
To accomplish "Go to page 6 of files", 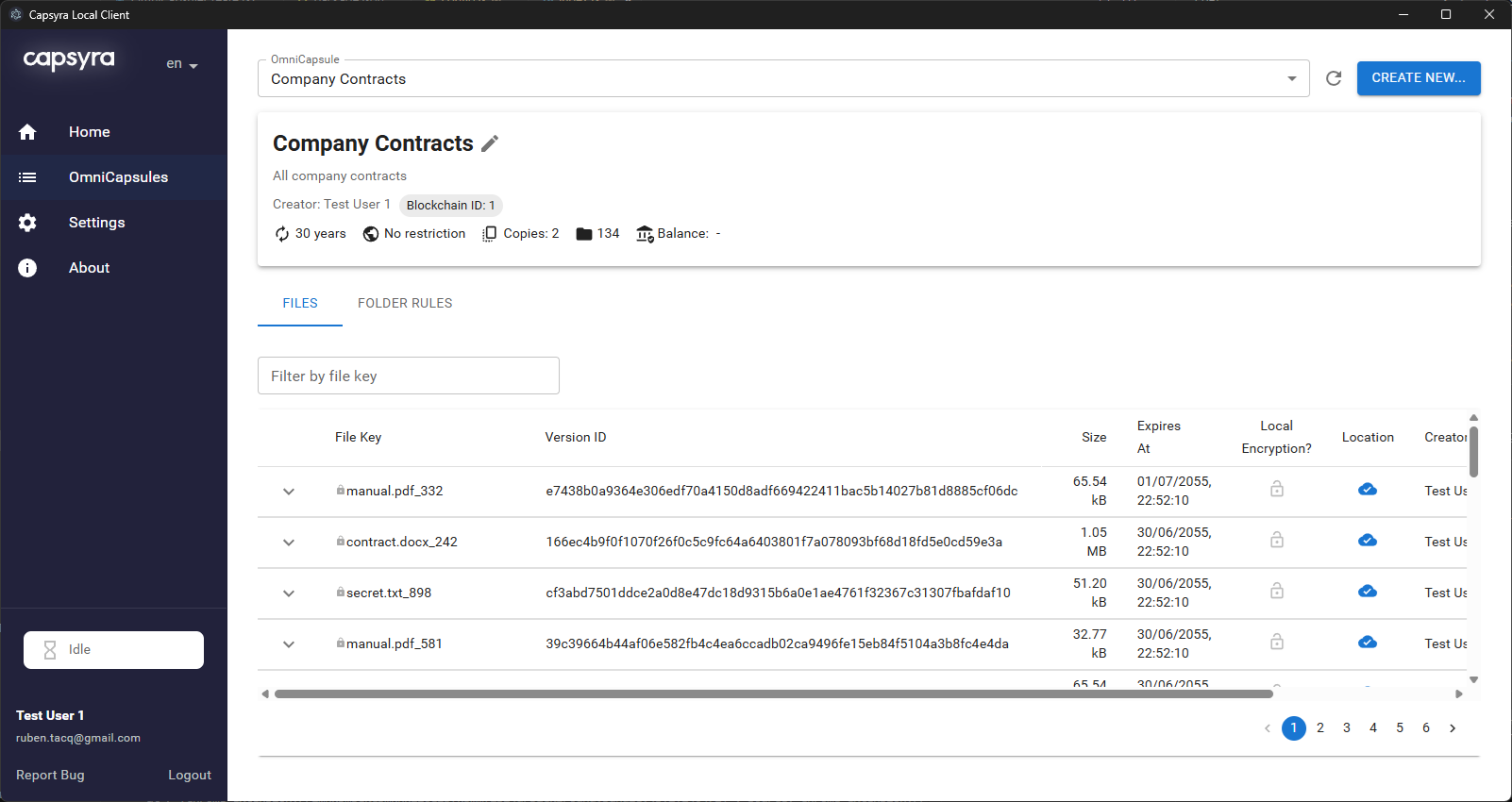I will (1426, 728).
